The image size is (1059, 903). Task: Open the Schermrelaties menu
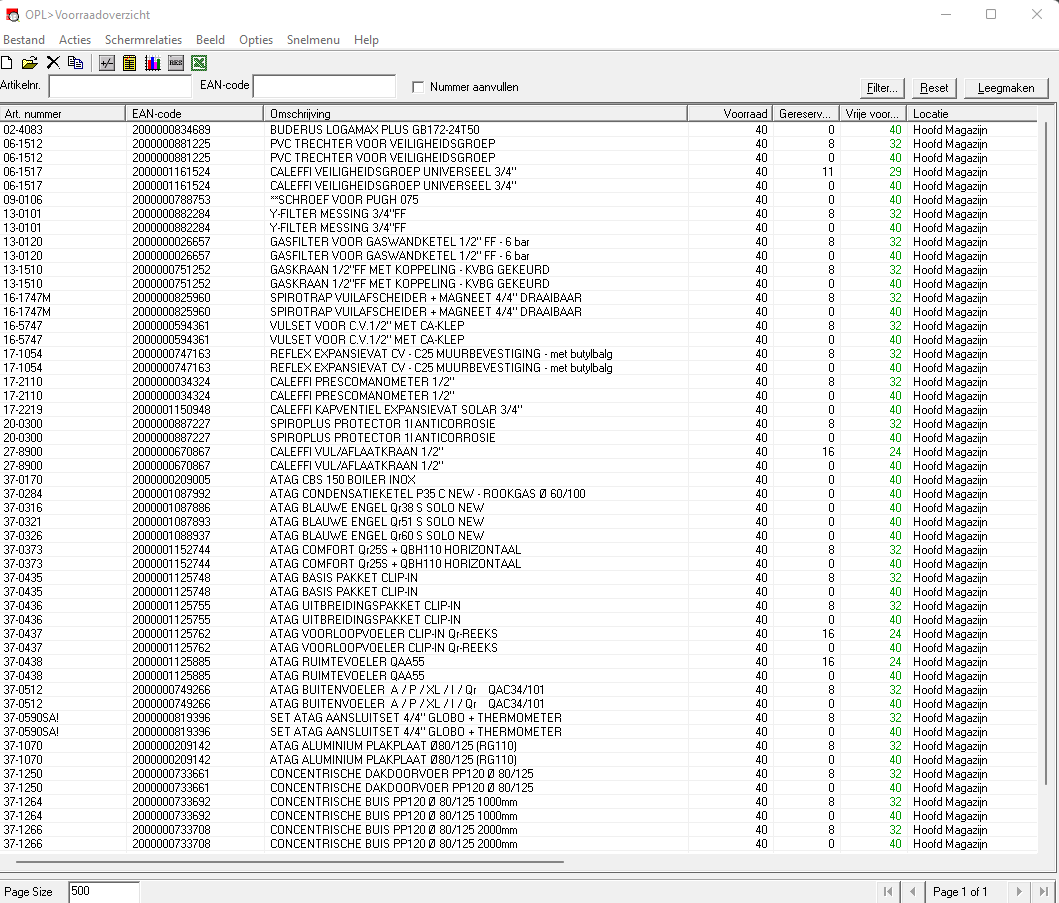coord(143,40)
